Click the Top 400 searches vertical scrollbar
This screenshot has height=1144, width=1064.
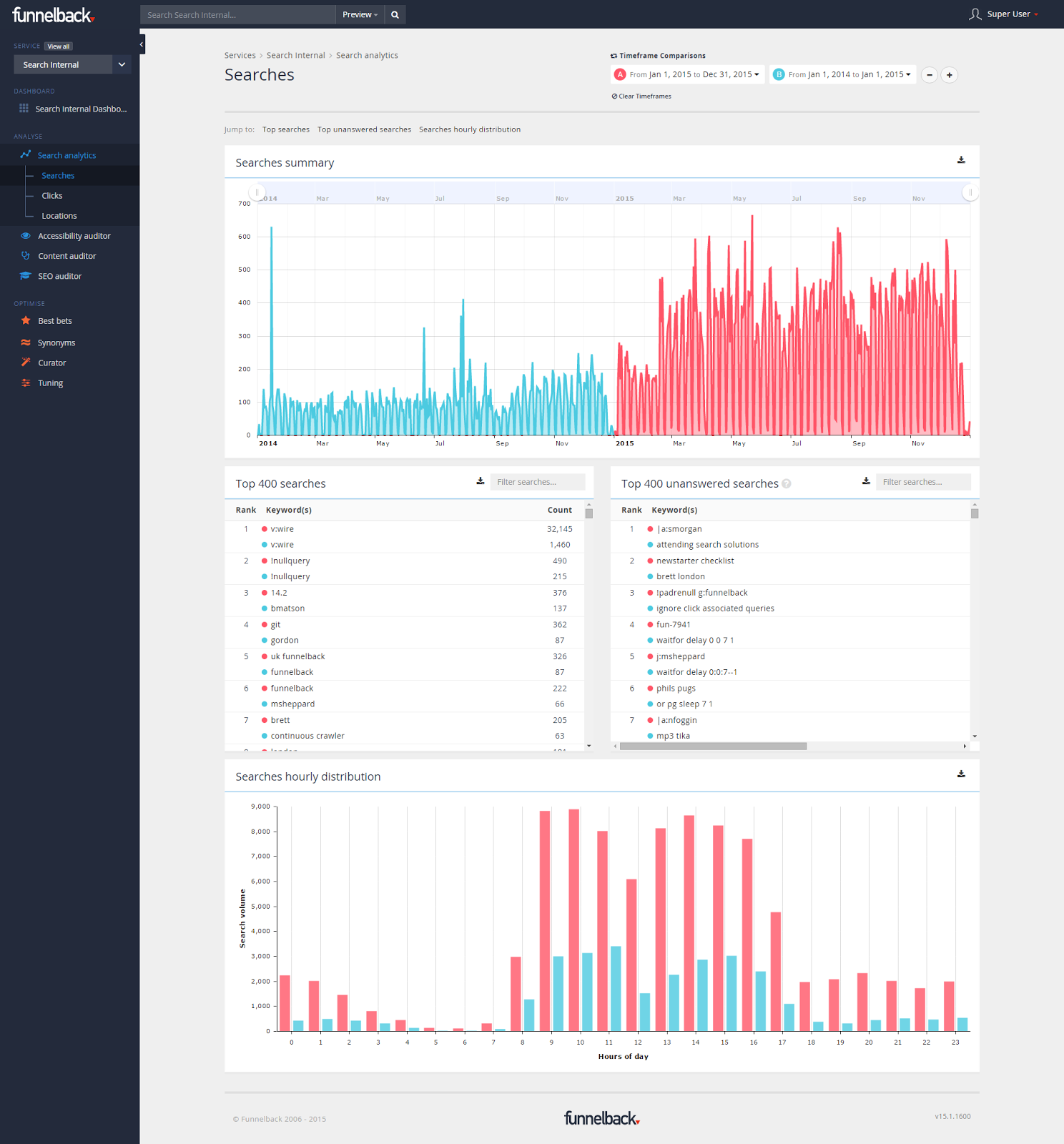click(589, 513)
